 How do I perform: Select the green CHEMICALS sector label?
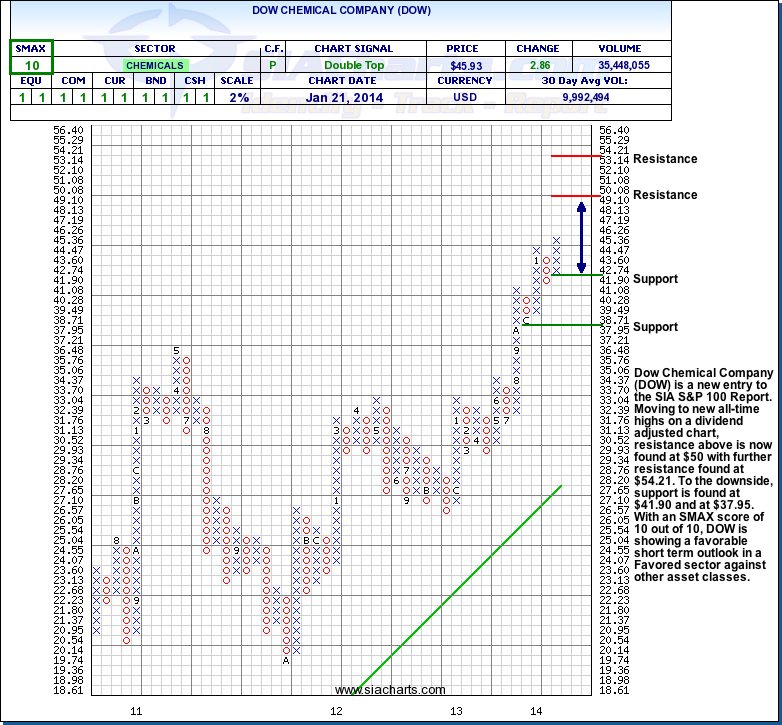[155, 65]
